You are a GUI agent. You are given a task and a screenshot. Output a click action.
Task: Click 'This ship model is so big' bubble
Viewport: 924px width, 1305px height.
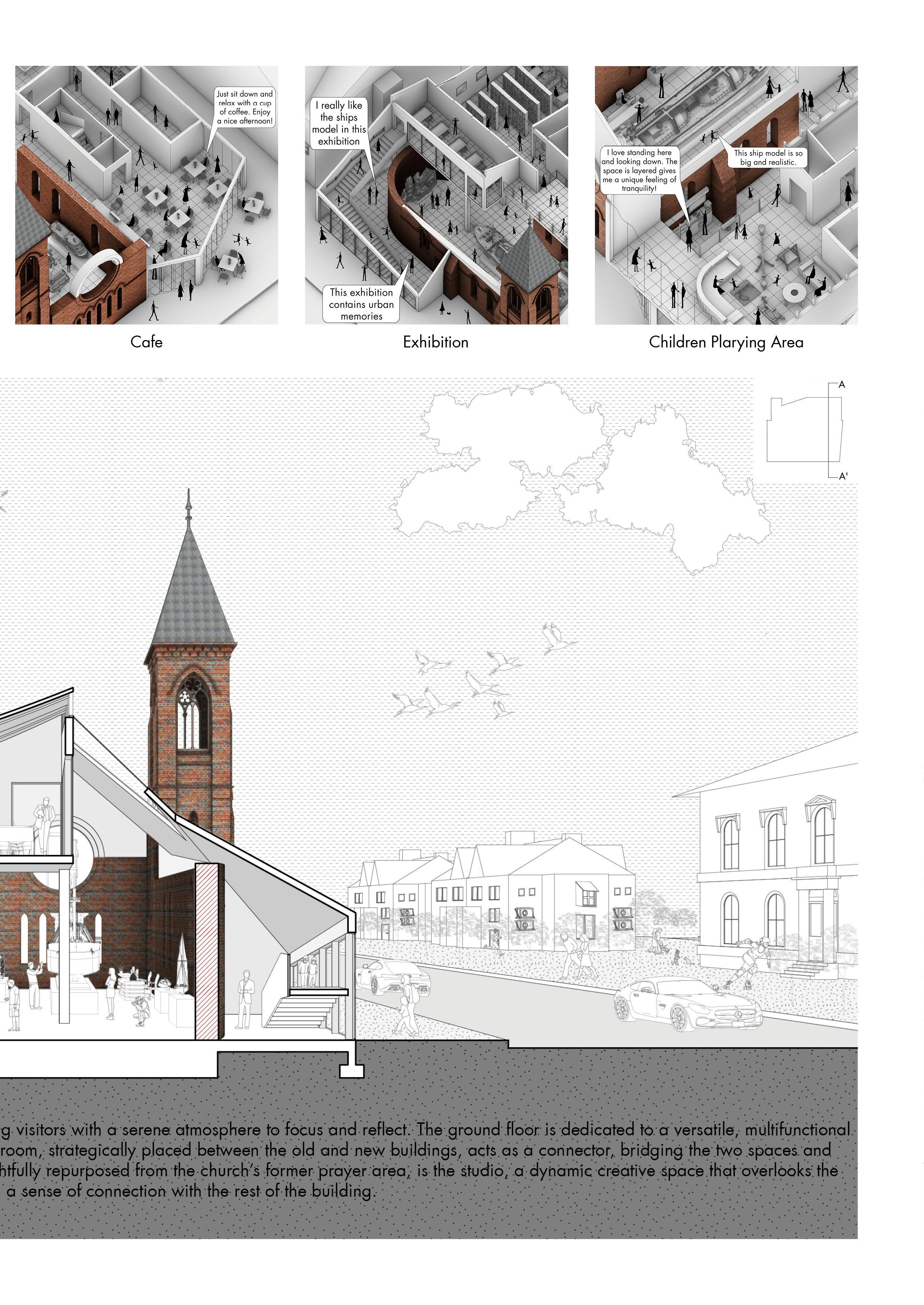[x=767, y=157]
